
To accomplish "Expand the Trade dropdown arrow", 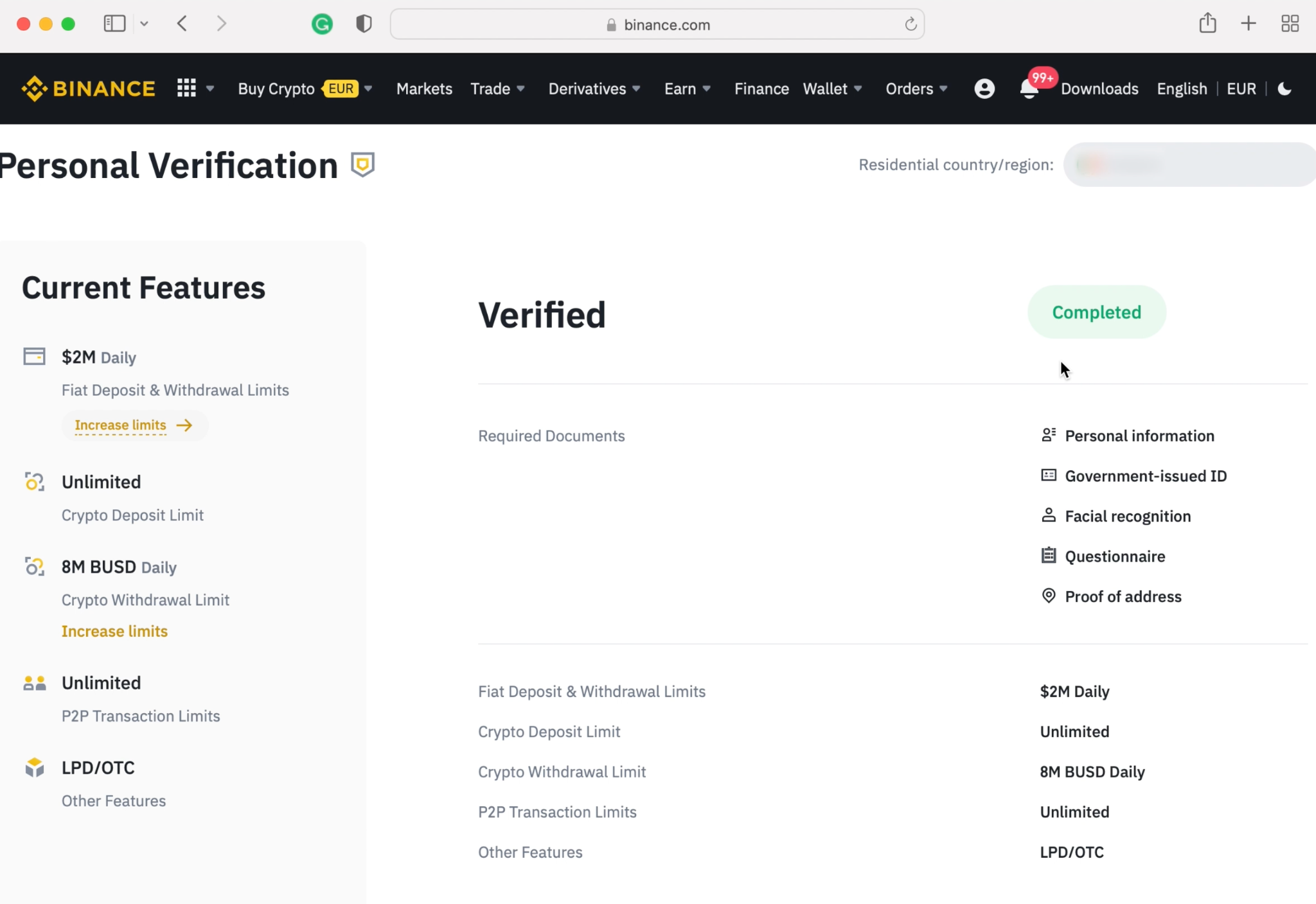I will [x=520, y=89].
